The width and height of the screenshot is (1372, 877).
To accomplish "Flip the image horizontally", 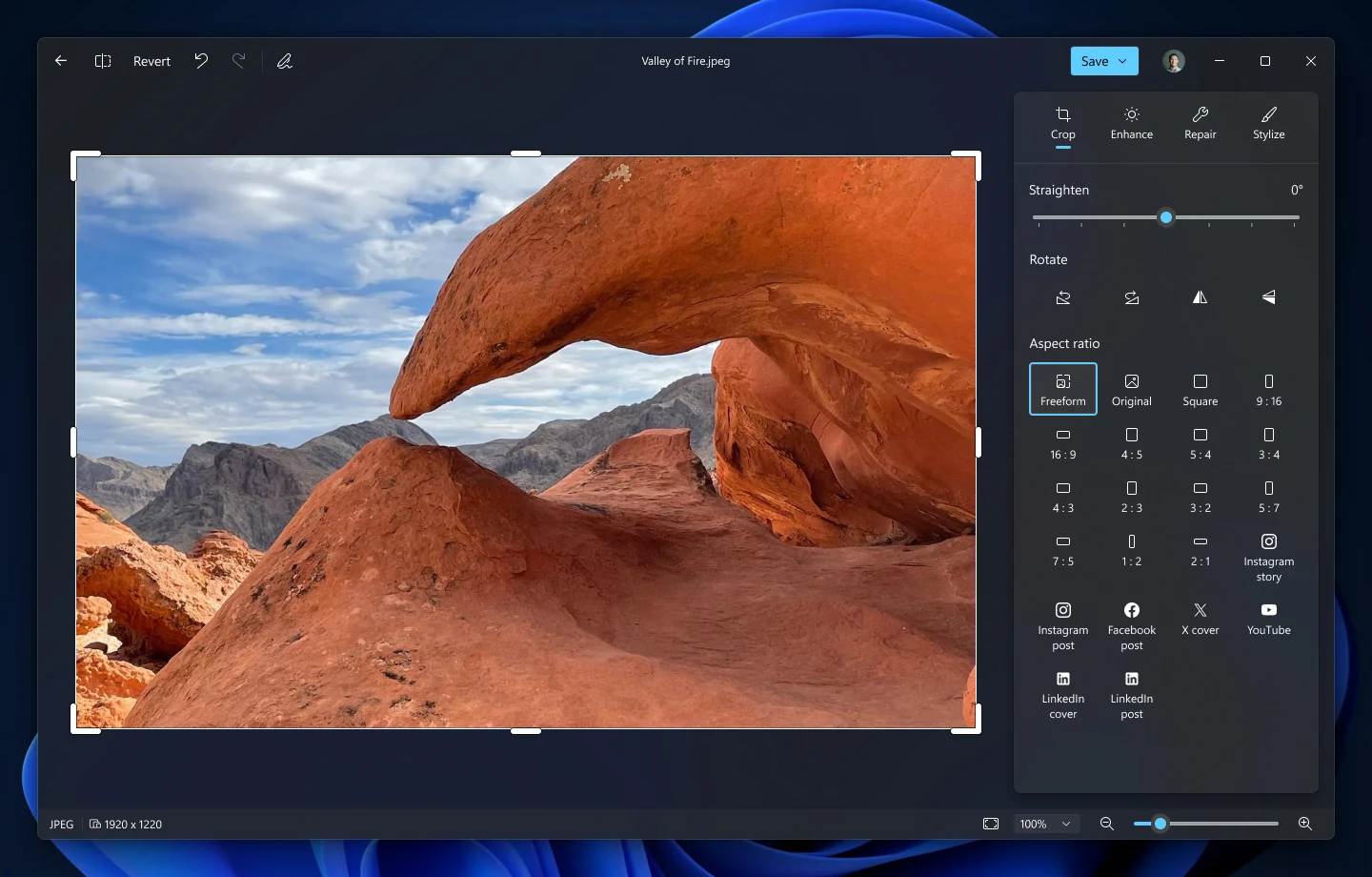I will coord(1200,297).
